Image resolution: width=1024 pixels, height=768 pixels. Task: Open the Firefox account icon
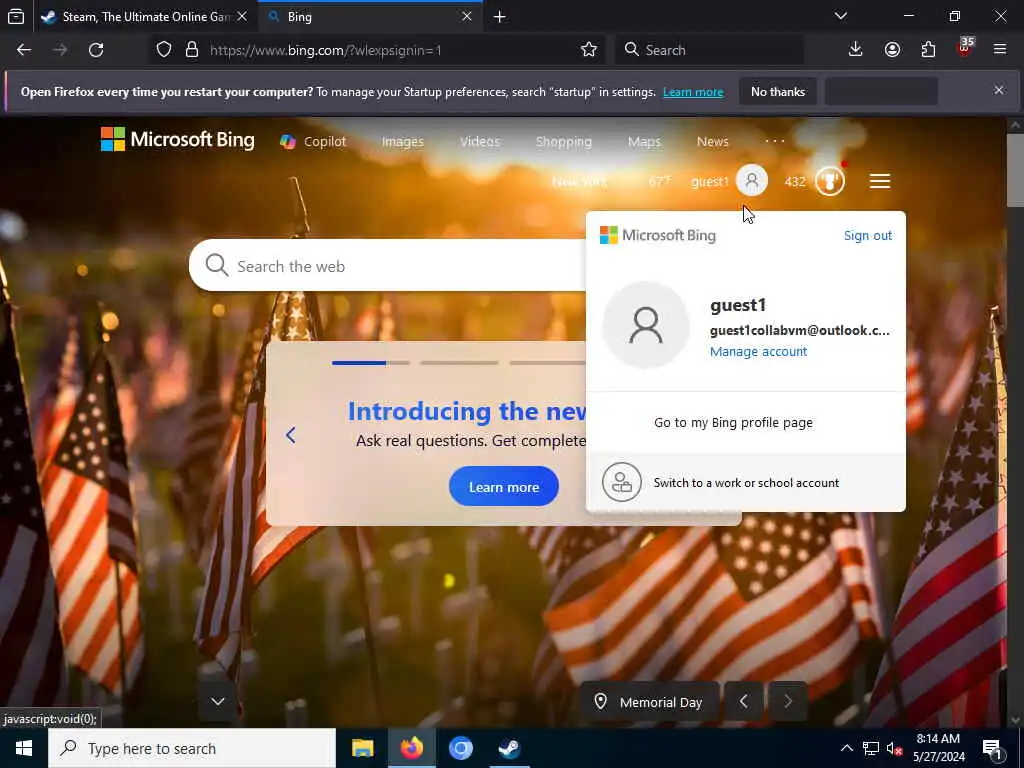click(x=892, y=50)
